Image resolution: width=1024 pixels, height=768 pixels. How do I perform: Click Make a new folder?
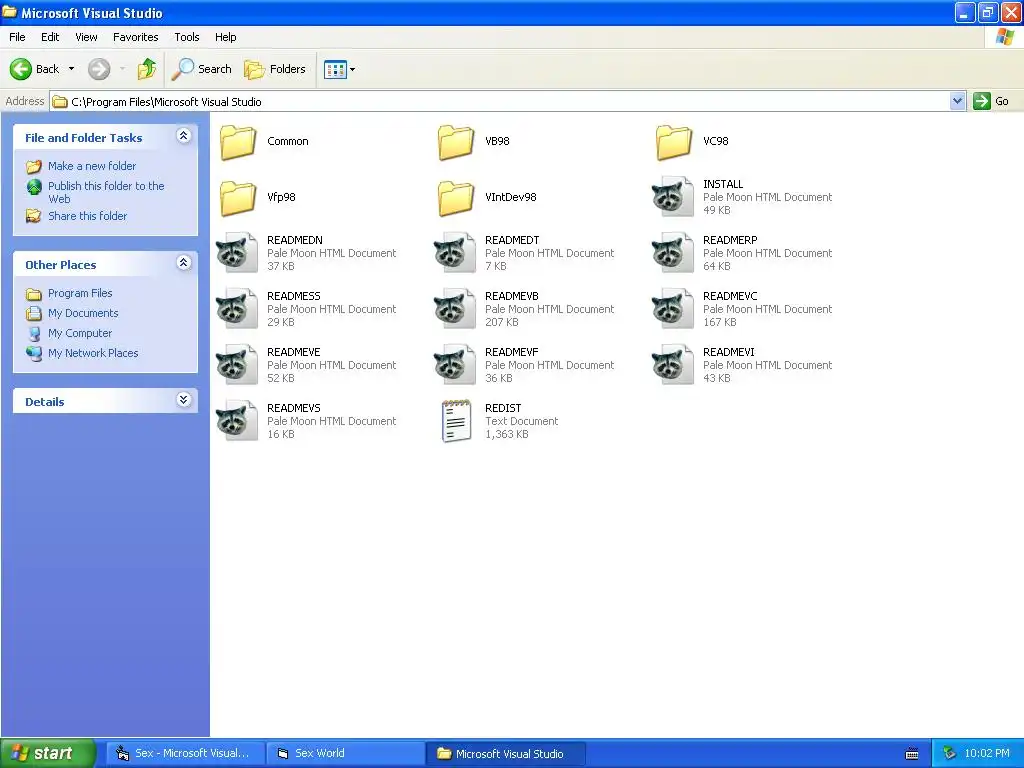[x=91, y=166]
